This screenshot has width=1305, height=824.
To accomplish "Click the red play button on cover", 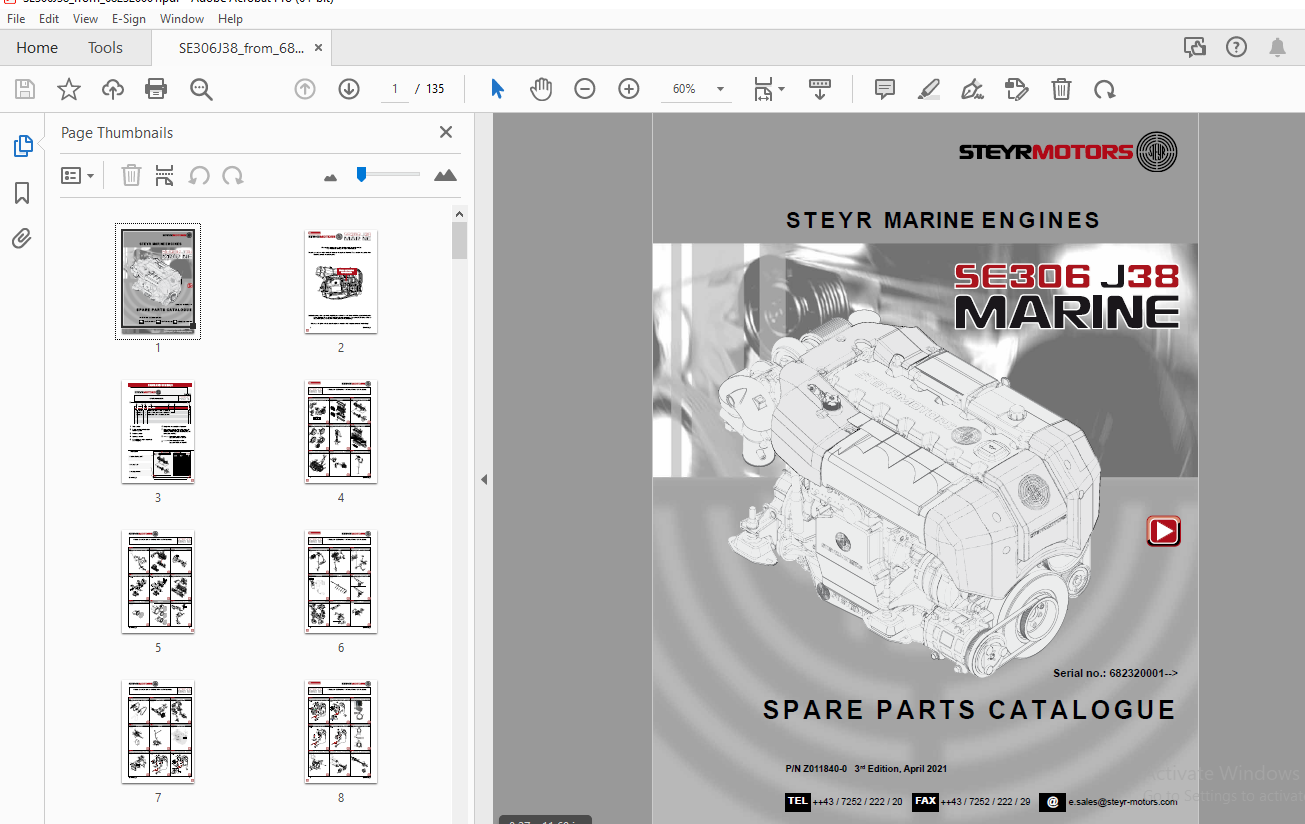I will (x=1163, y=531).
